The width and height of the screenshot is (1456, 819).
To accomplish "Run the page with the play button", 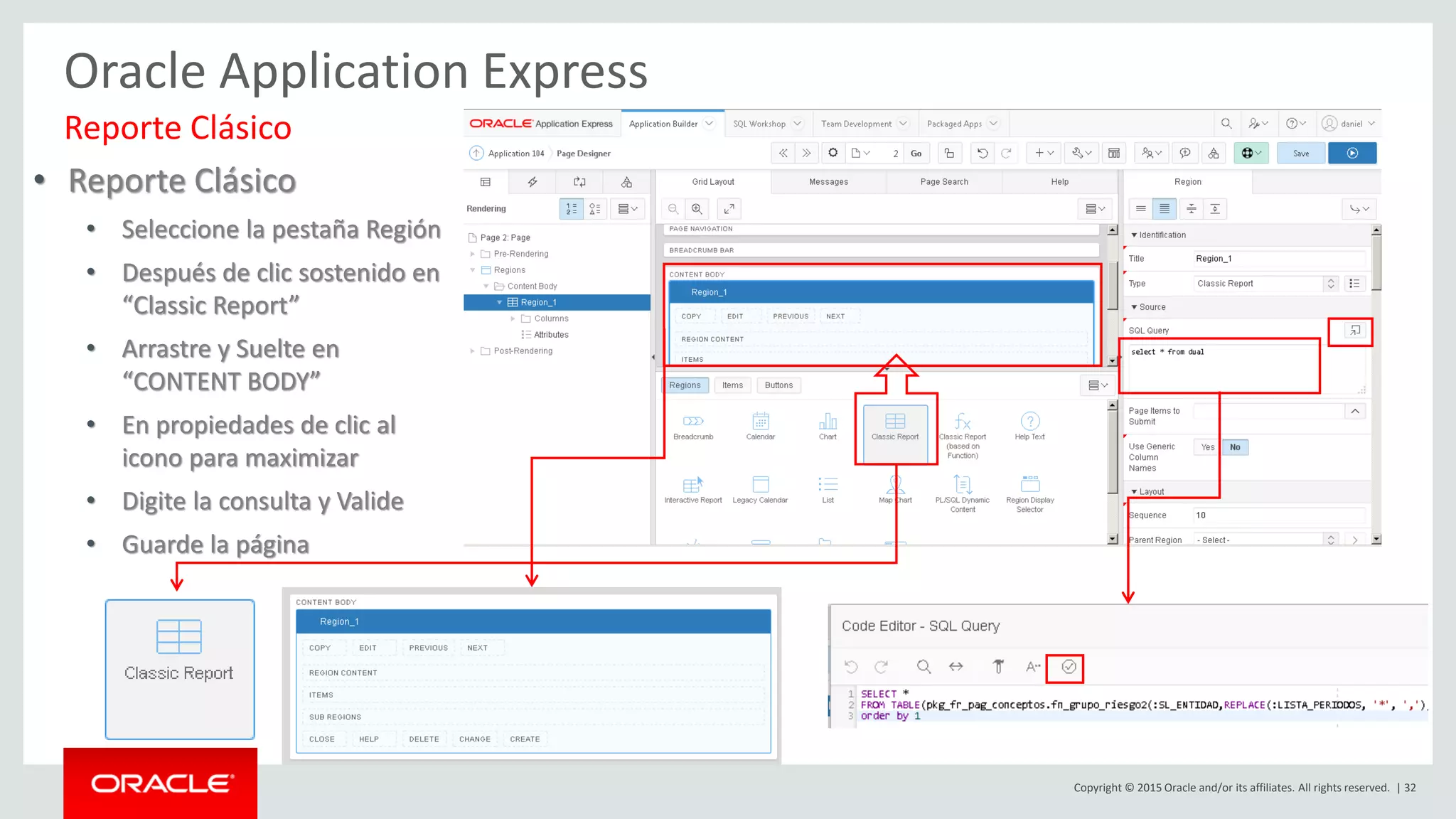I will click(1352, 153).
